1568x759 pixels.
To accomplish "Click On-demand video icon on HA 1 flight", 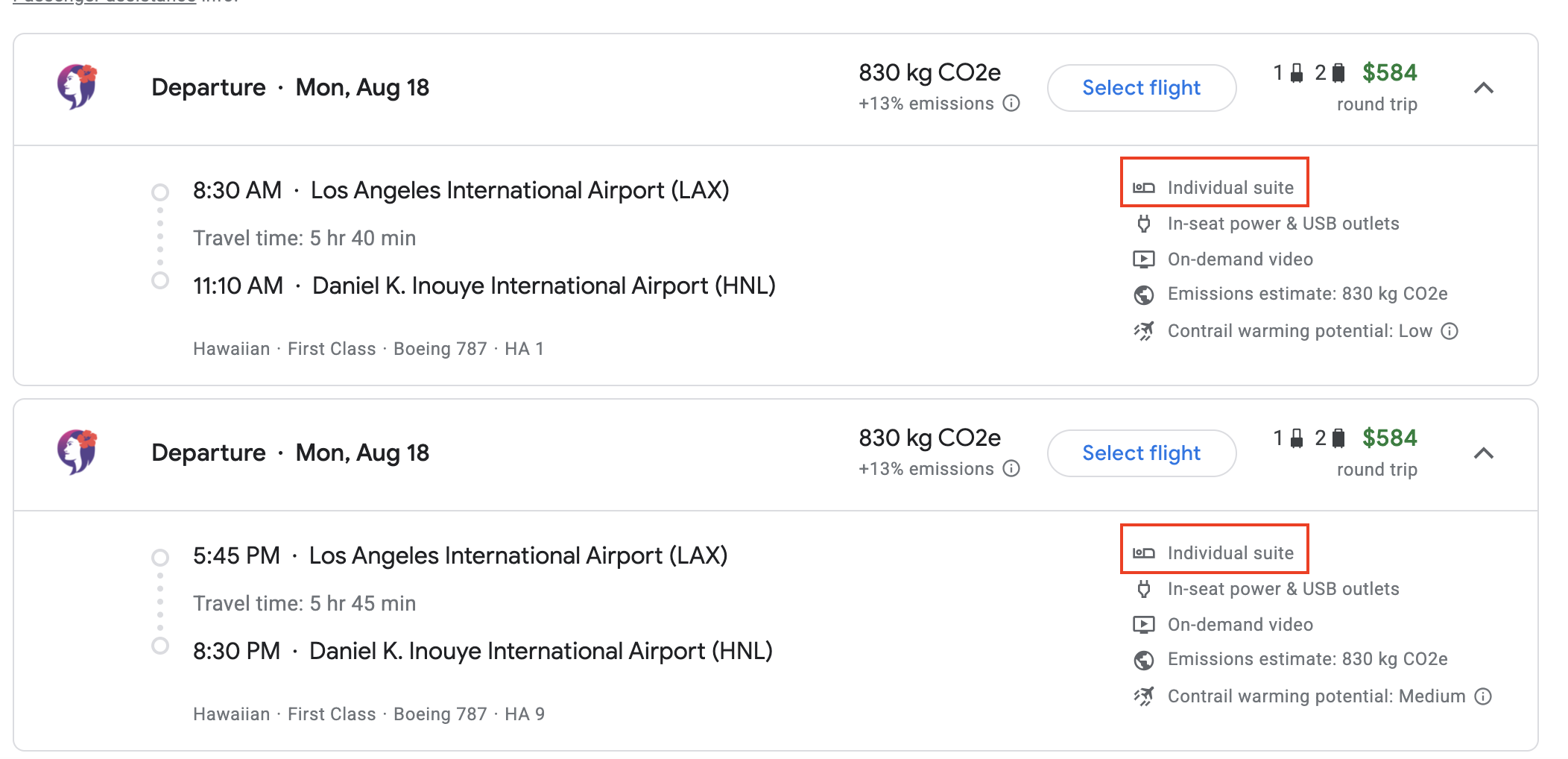I will coord(1144,259).
